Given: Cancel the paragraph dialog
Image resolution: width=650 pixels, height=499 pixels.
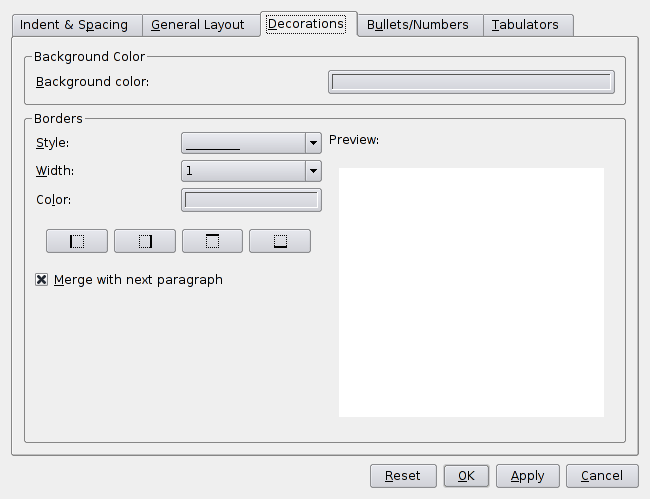Looking at the screenshot, I should [x=602, y=476].
